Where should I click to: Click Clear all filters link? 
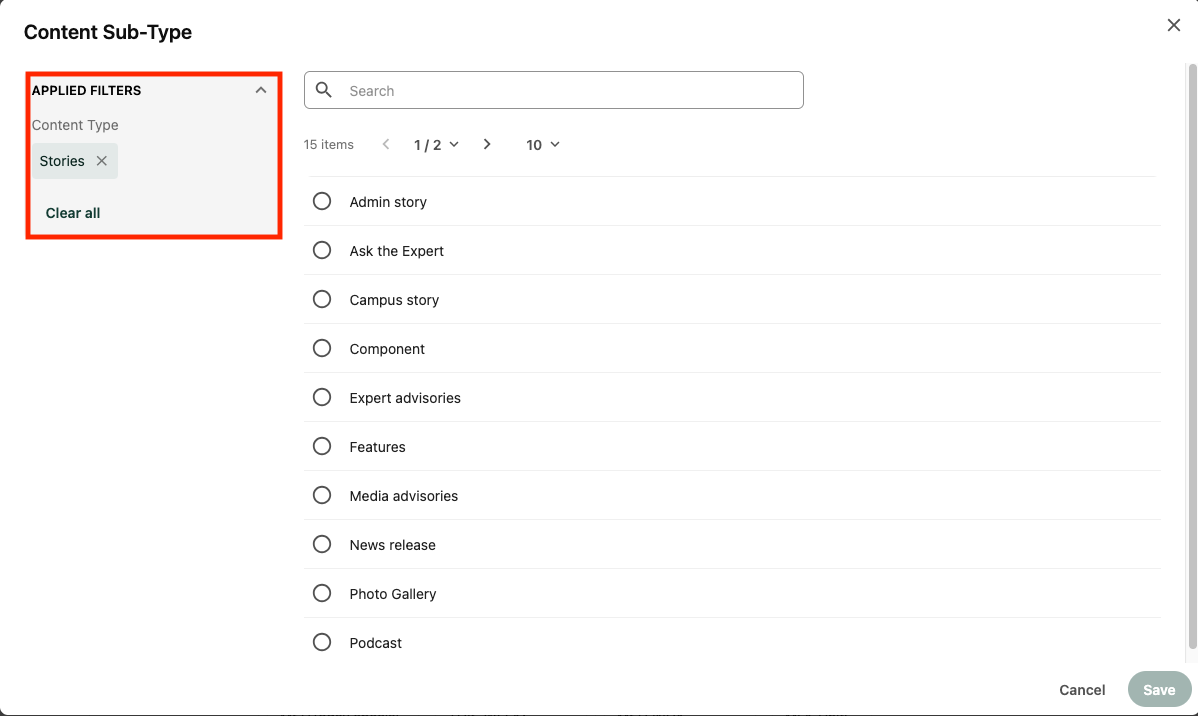(x=73, y=213)
